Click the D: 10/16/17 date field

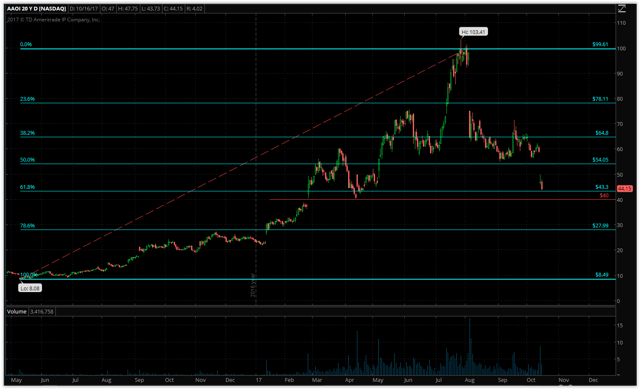[84, 9]
